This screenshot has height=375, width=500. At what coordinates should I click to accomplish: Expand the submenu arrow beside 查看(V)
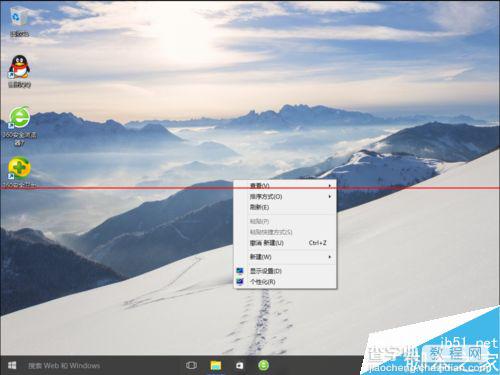tap(330, 186)
